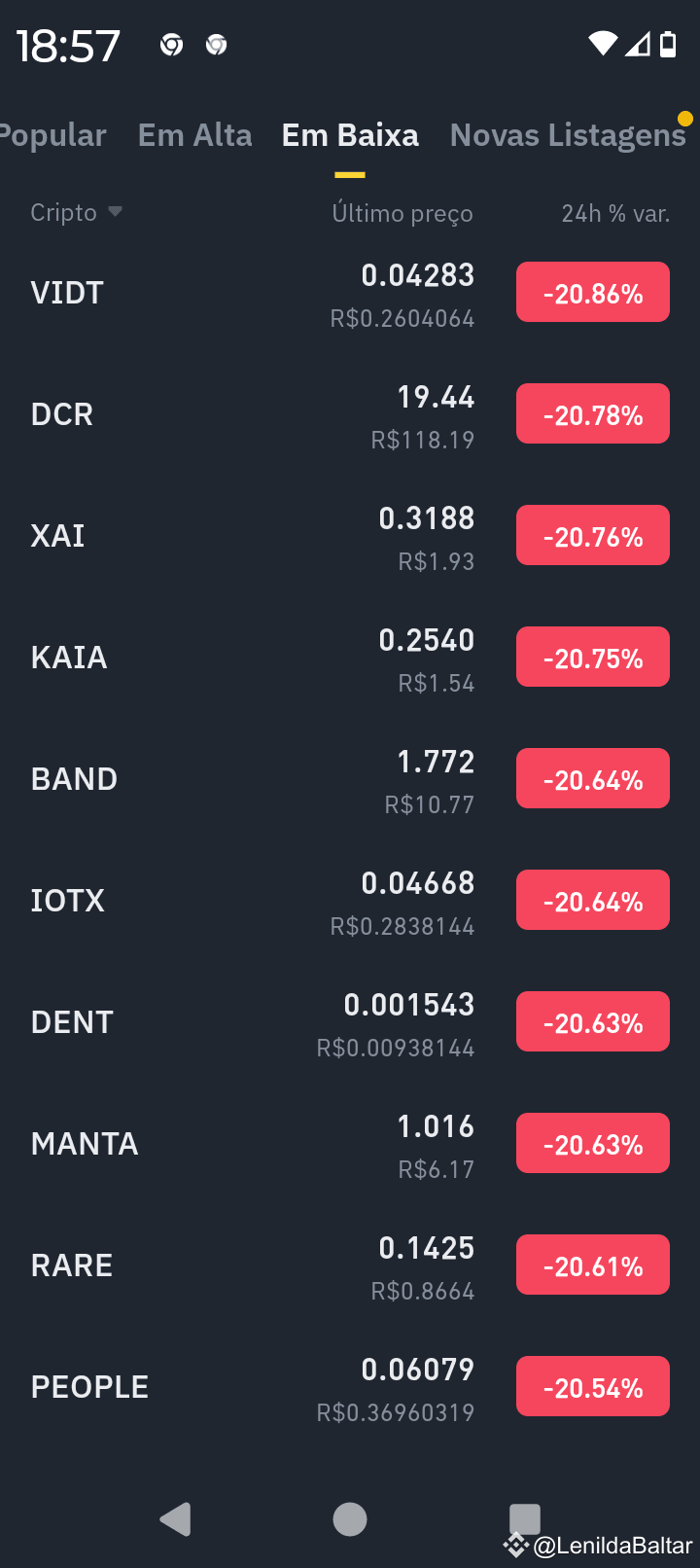The height and width of the screenshot is (1568, 700).
Task: Switch to the Novas Listagens tab
Action: (x=568, y=135)
